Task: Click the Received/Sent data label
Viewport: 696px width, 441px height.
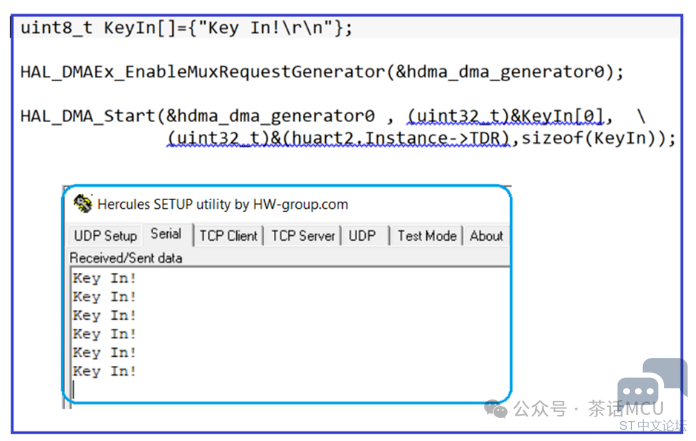Action: click(126, 257)
